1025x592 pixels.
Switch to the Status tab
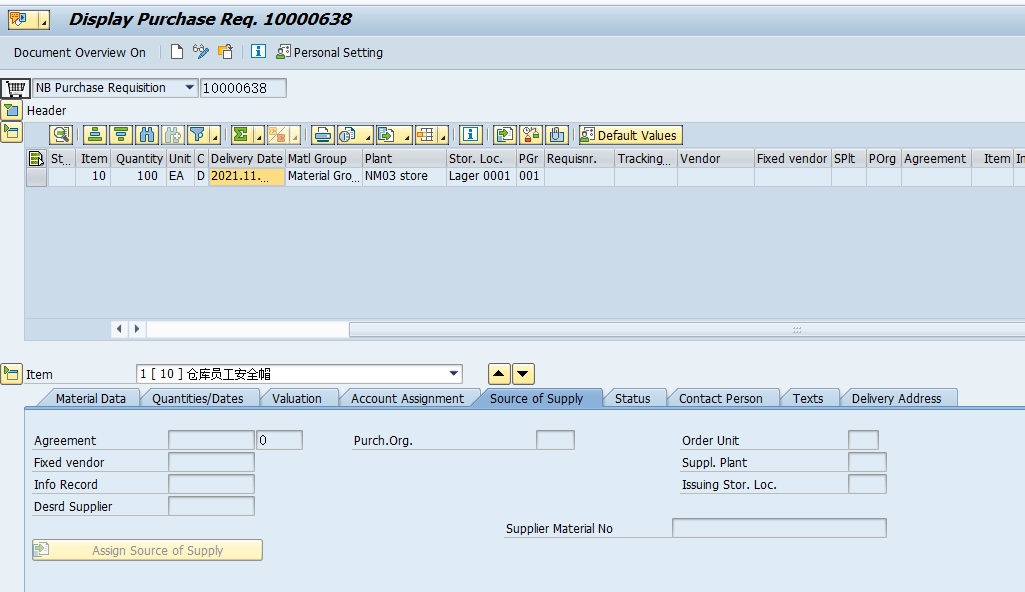tap(632, 398)
